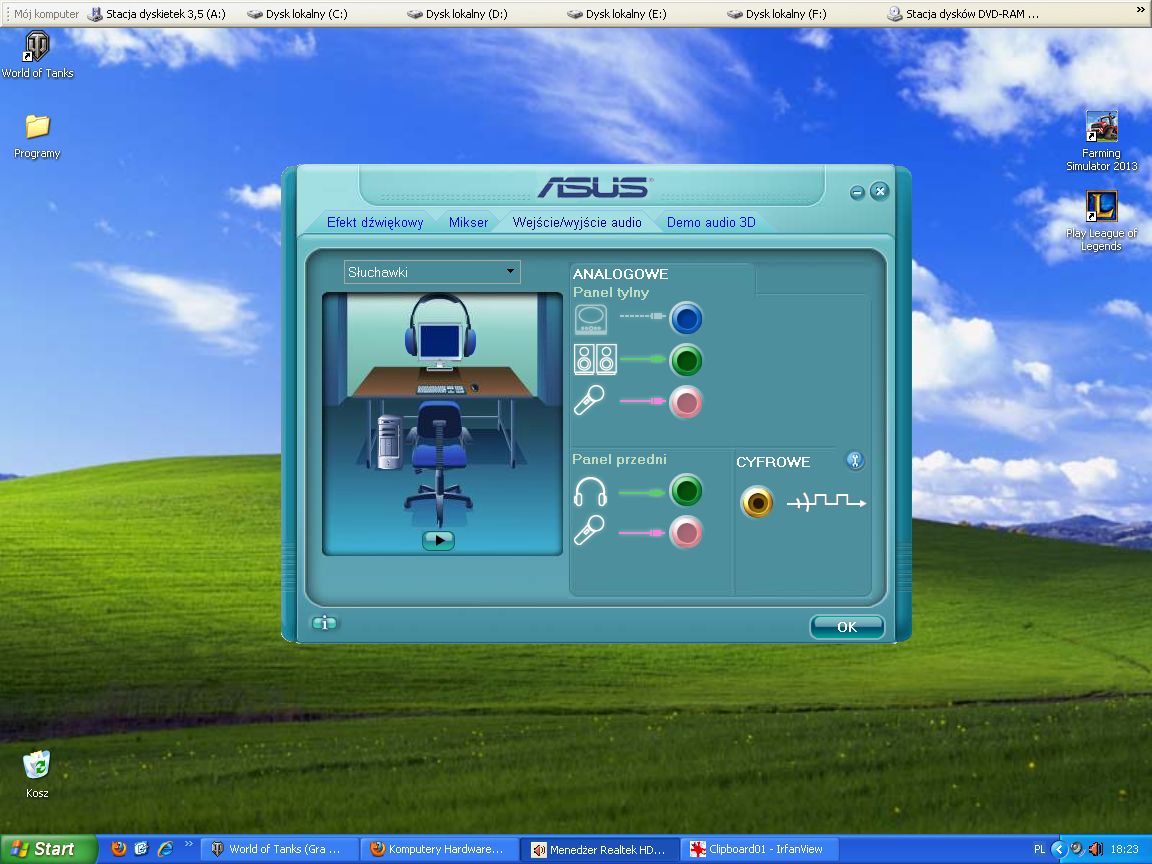Click the room preview with headphones image
This screenshot has width=1152, height=864.
442,423
